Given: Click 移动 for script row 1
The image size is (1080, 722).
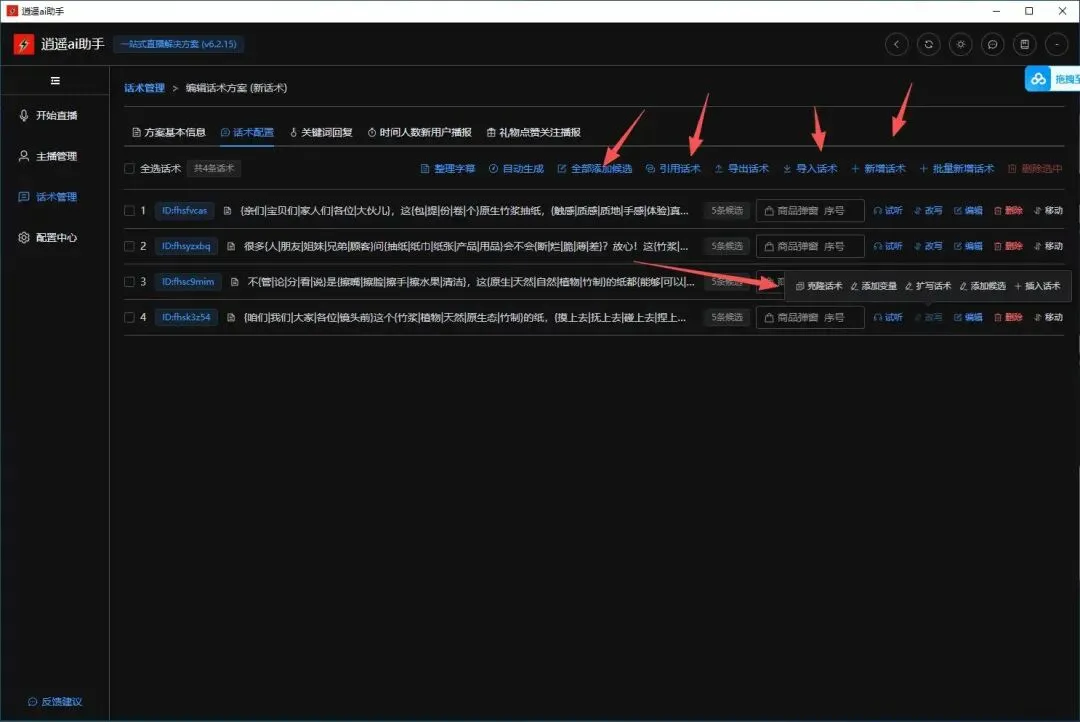Looking at the screenshot, I should tap(1048, 210).
